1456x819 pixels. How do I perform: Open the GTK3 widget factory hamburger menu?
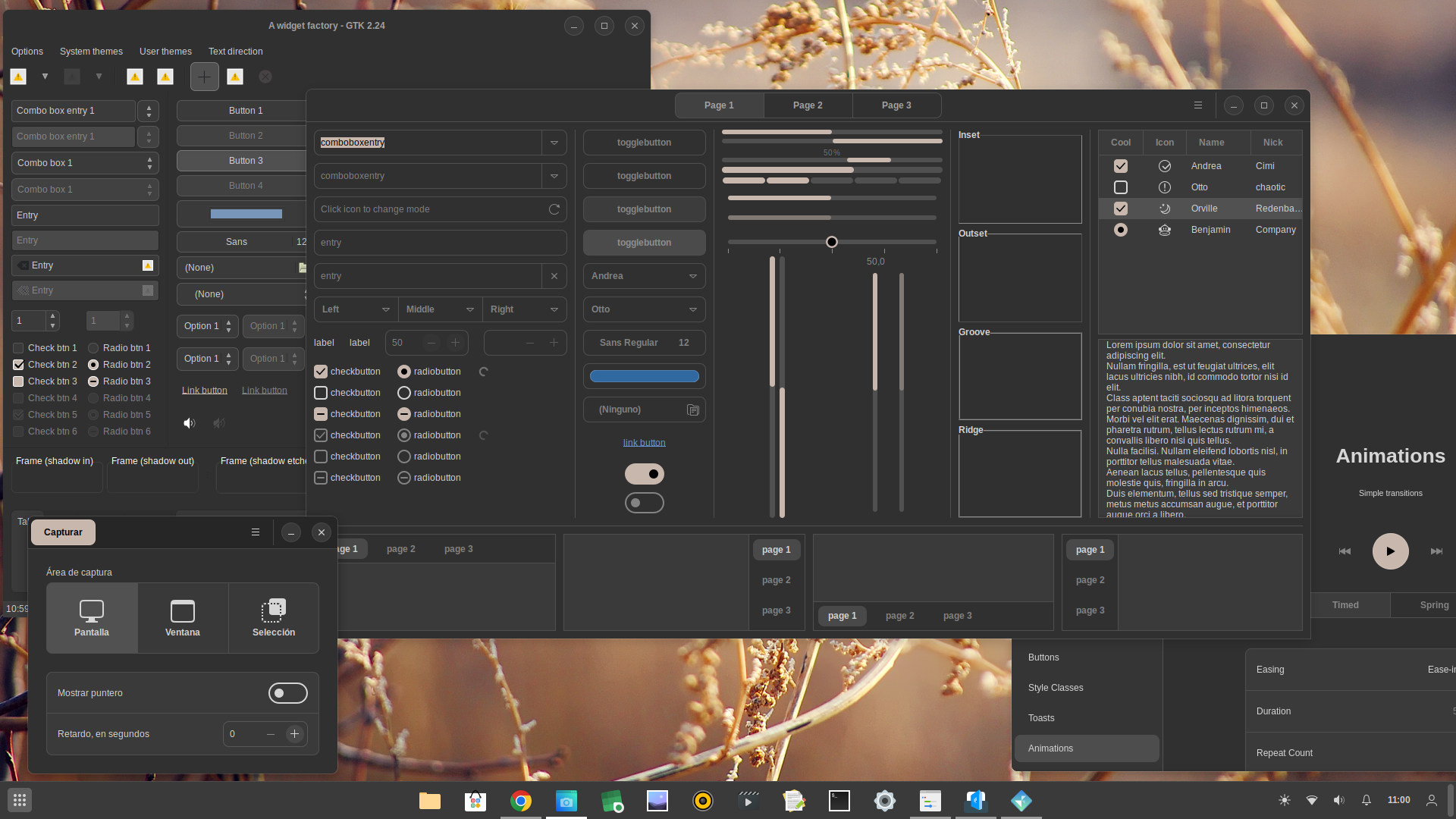(1198, 105)
